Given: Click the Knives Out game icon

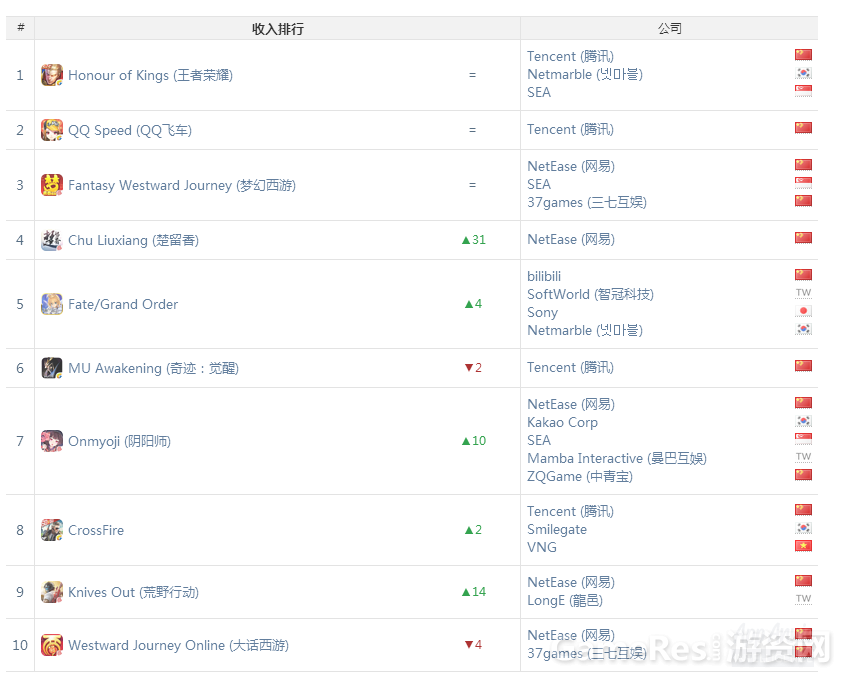Looking at the screenshot, I should click(52, 592).
